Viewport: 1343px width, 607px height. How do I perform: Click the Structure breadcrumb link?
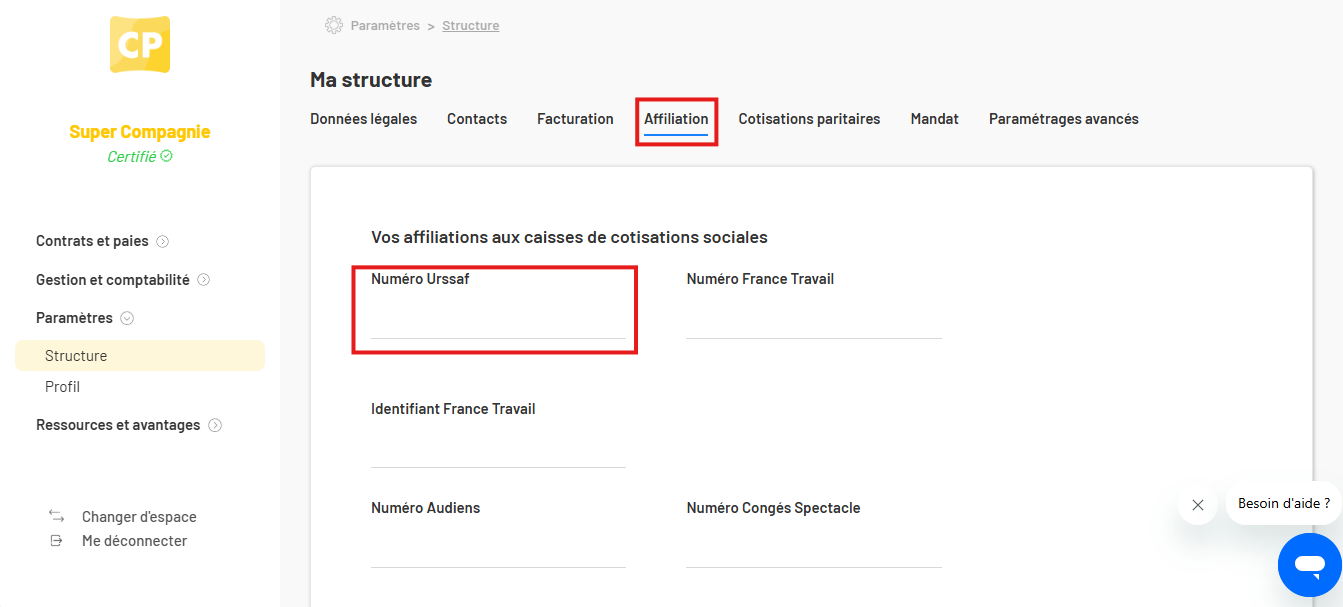(x=470, y=26)
